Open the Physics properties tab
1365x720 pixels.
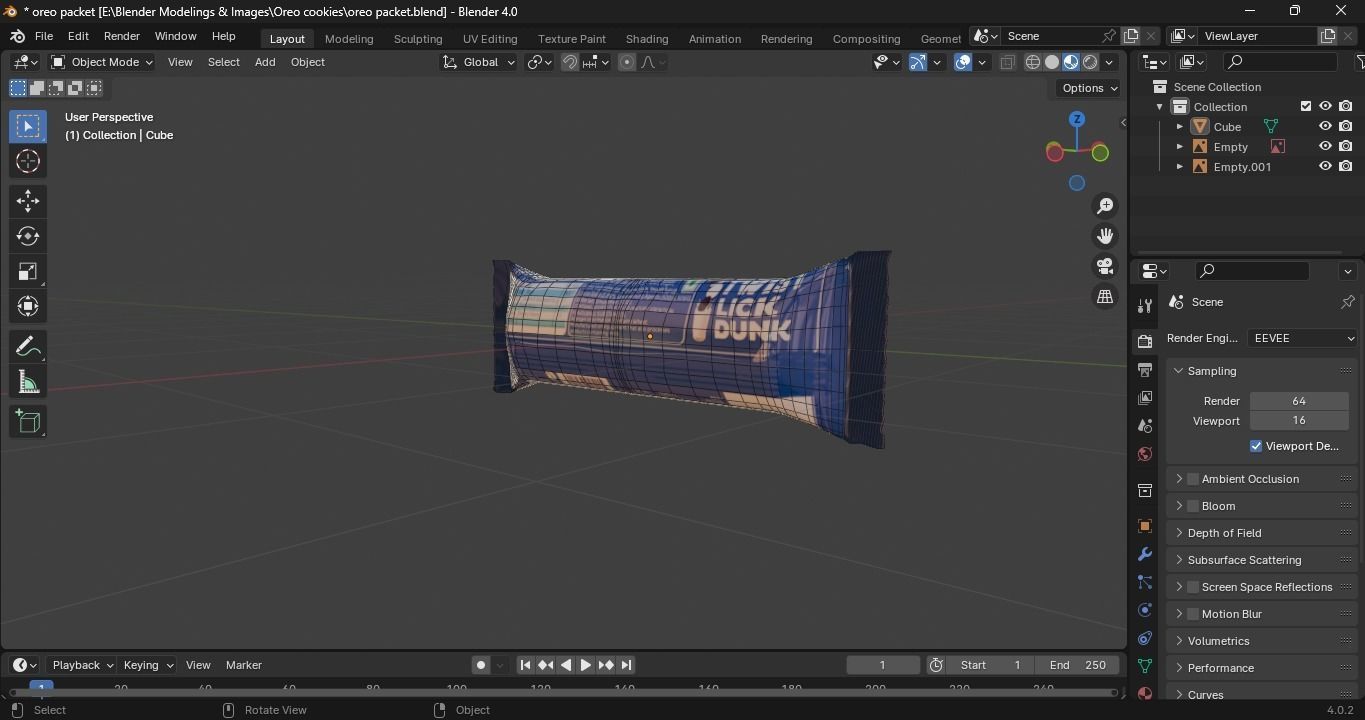tap(1145, 610)
